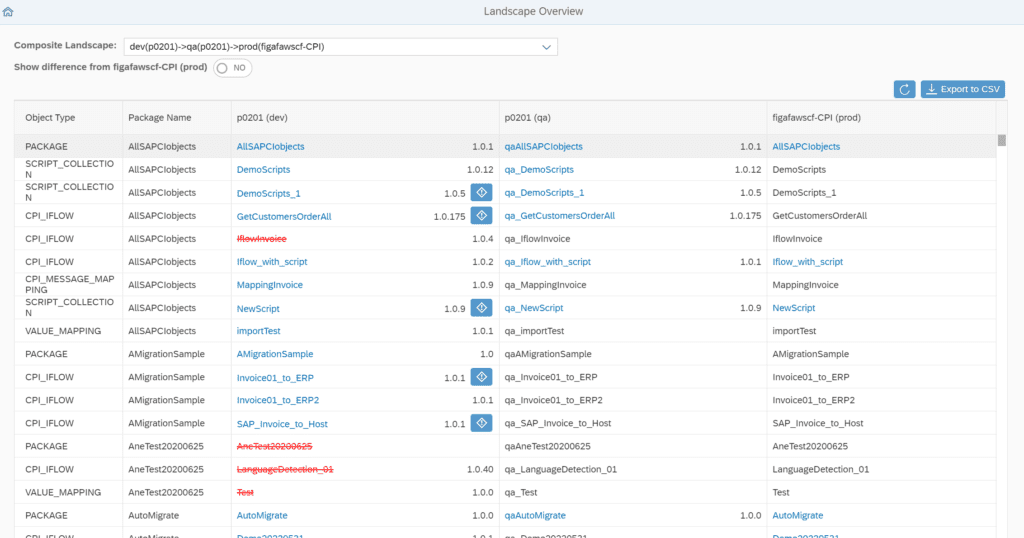Open MappingInvoice dev link
The width and height of the screenshot is (1024, 538).
tap(270, 285)
